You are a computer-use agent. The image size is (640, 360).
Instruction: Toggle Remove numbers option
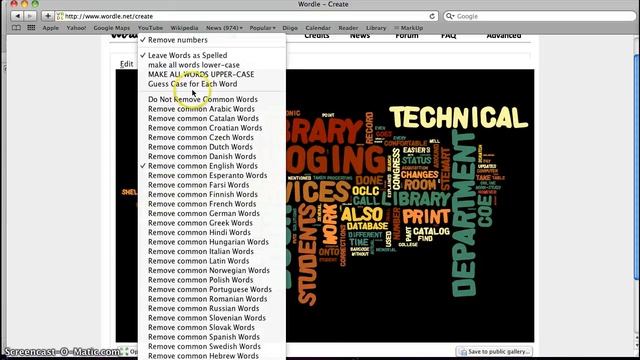(212, 40)
